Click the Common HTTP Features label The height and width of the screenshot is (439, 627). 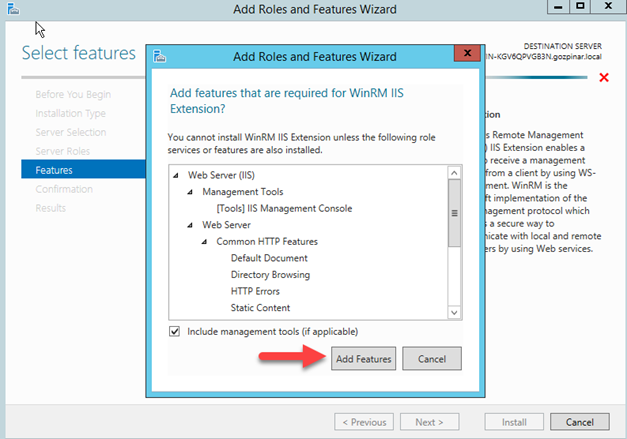[x=267, y=241]
